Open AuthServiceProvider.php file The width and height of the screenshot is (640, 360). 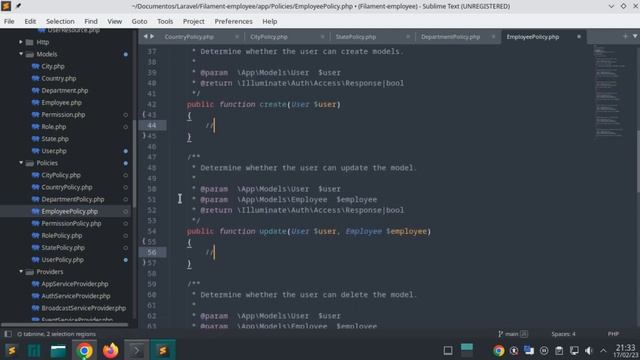(76, 296)
